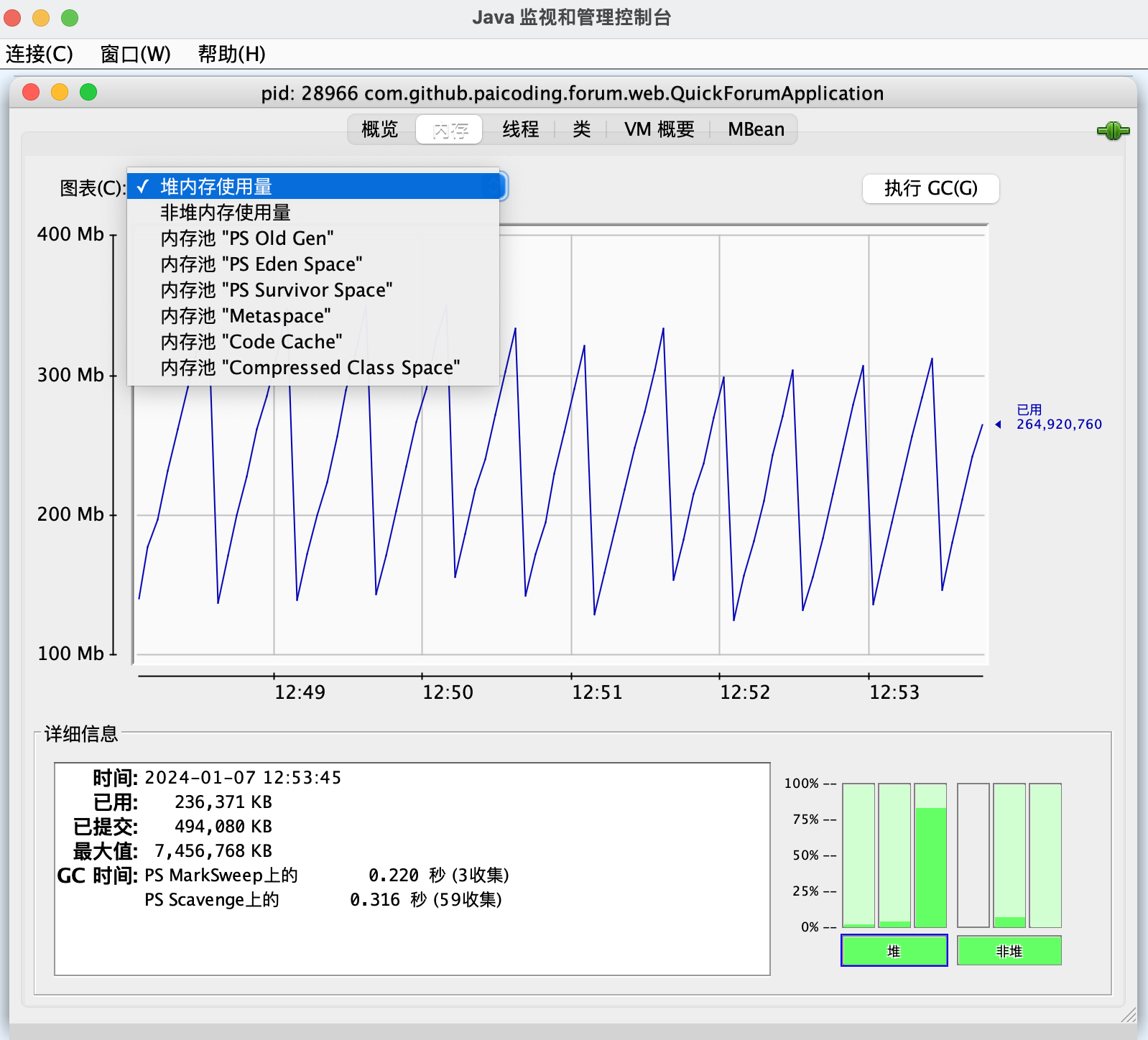Choose Metaspace memory pool option
Viewport: 1148px width, 1040px height.
[x=245, y=316]
